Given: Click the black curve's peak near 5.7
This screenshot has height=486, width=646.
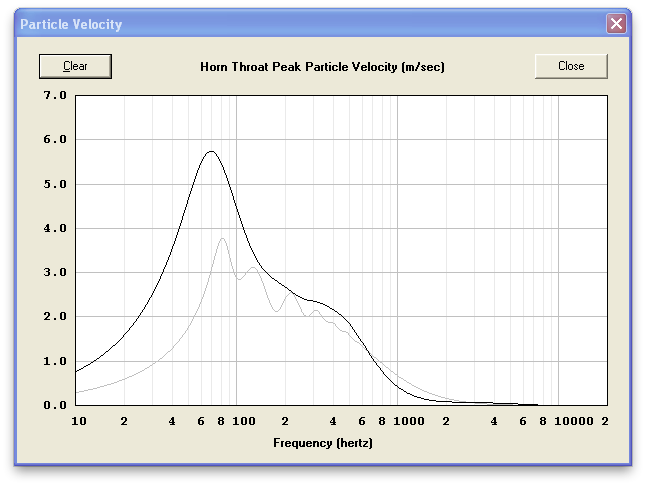Looking at the screenshot, I should click(x=211, y=152).
